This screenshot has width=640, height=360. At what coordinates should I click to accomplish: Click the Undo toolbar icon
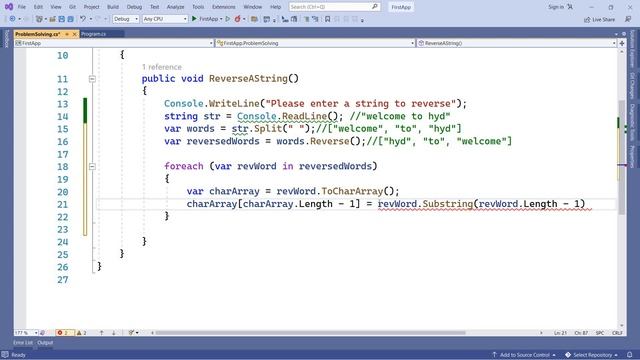tap(83, 19)
